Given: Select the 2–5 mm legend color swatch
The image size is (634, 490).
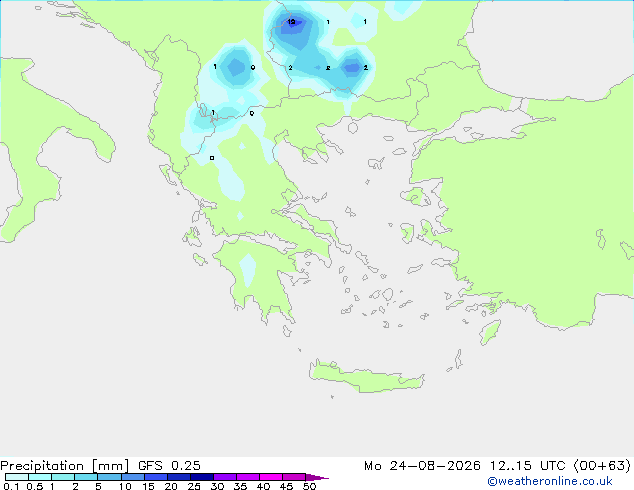Looking at the screenshot, I should 86,477.
